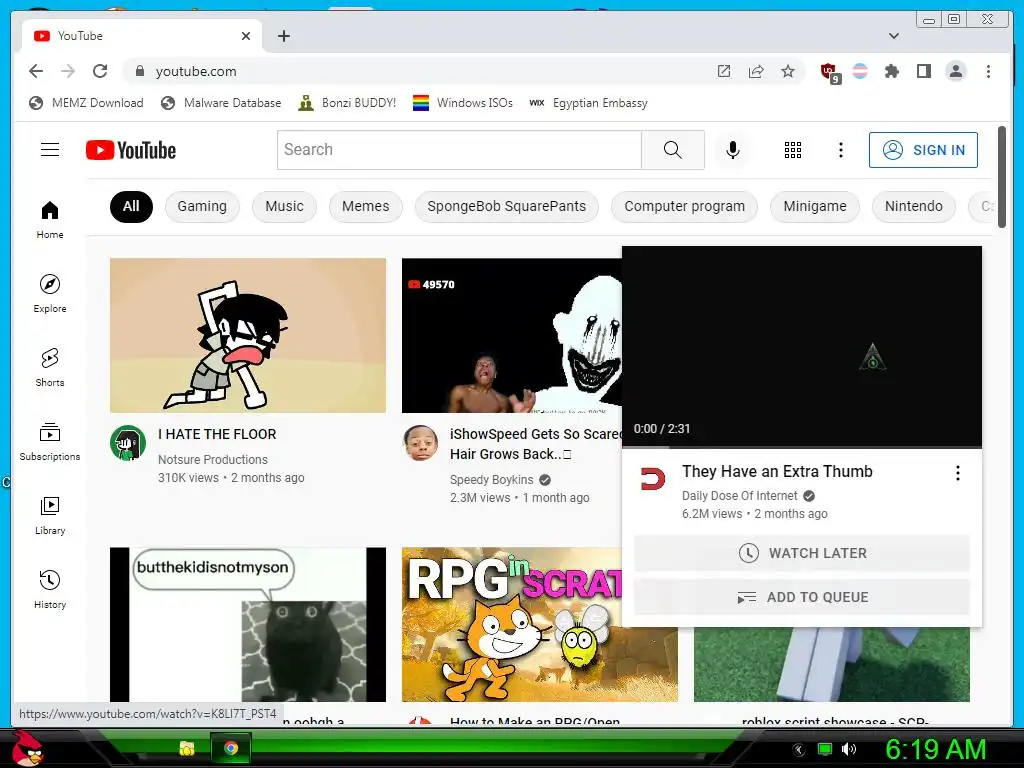
Task: Select the Nintendo filter chip
Action: click(x=914, y=206)
